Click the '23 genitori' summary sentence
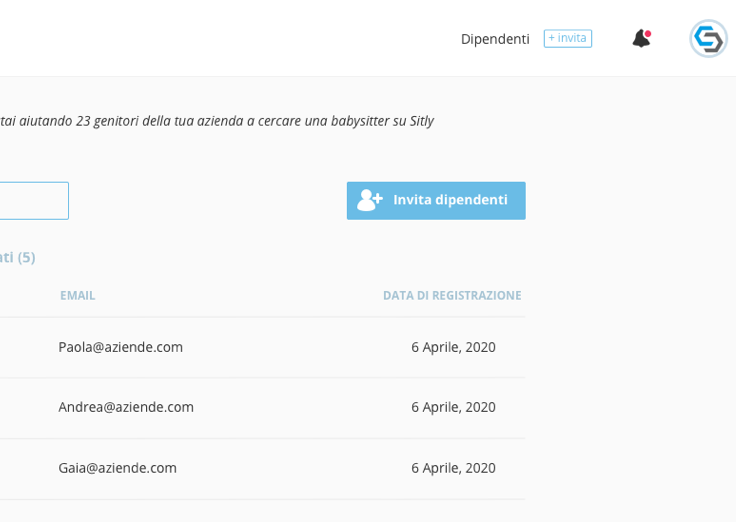Screen dimensions: 736x522 (x=217, y=121)
